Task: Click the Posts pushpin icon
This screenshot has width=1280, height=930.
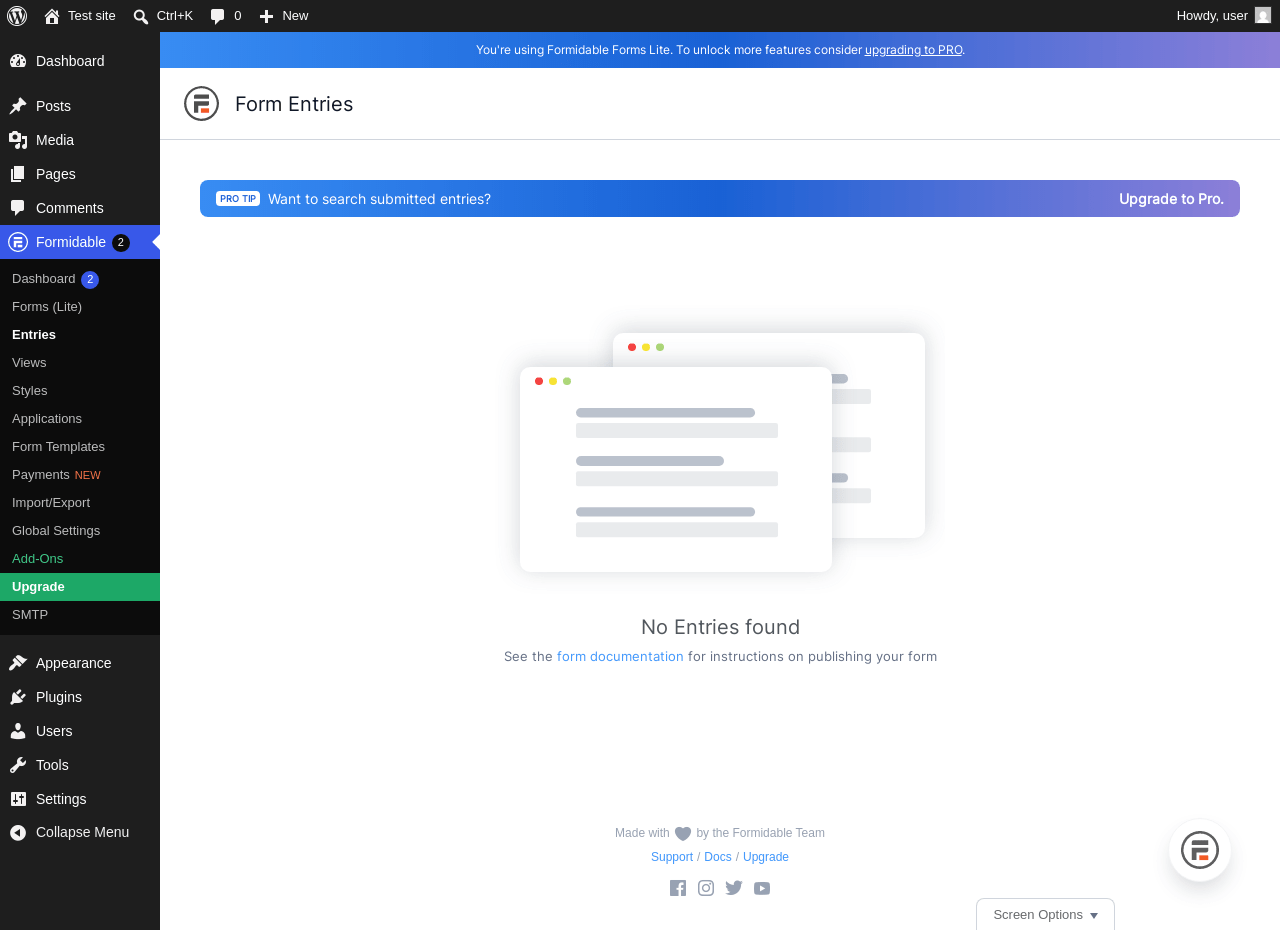Action: point(18,106)
